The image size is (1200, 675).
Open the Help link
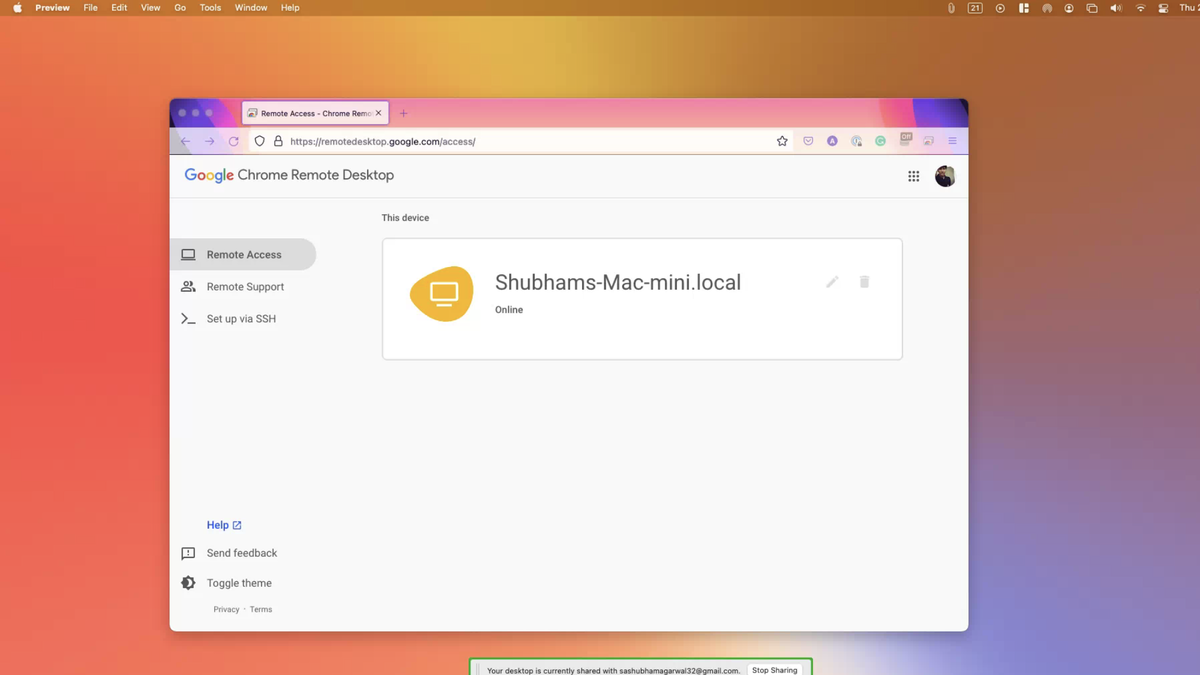point(219,524)
